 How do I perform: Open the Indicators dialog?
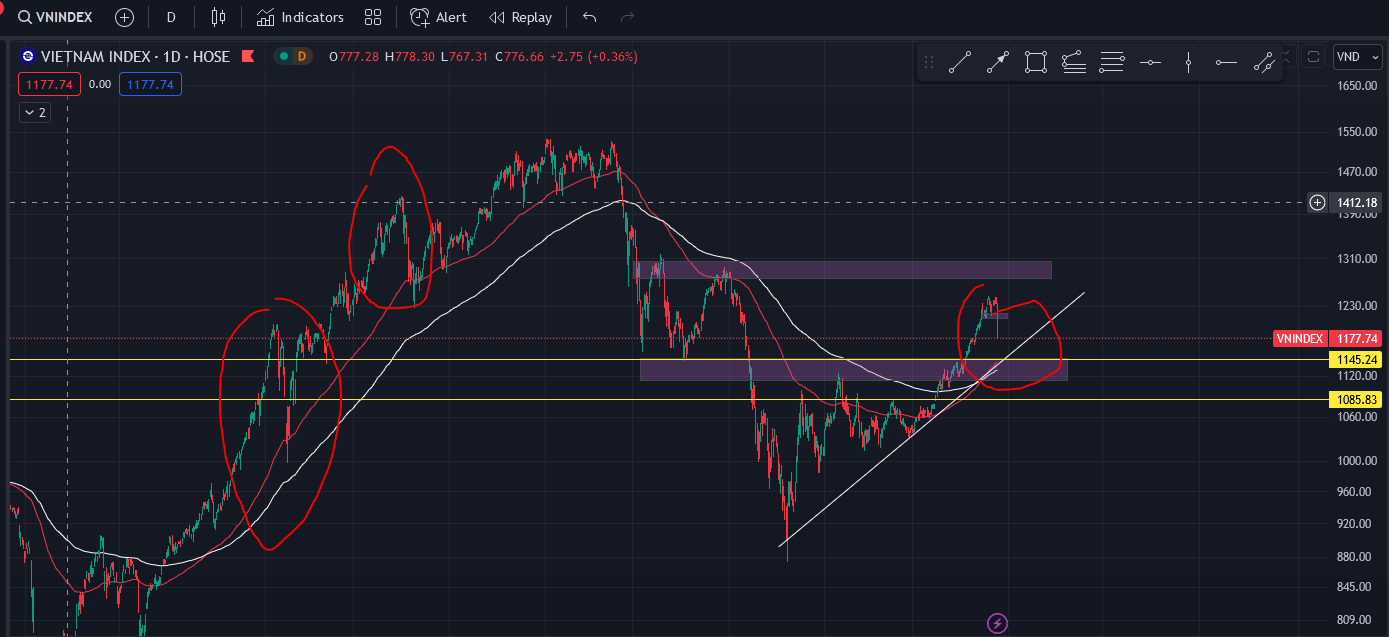click(x=300, y=17)
